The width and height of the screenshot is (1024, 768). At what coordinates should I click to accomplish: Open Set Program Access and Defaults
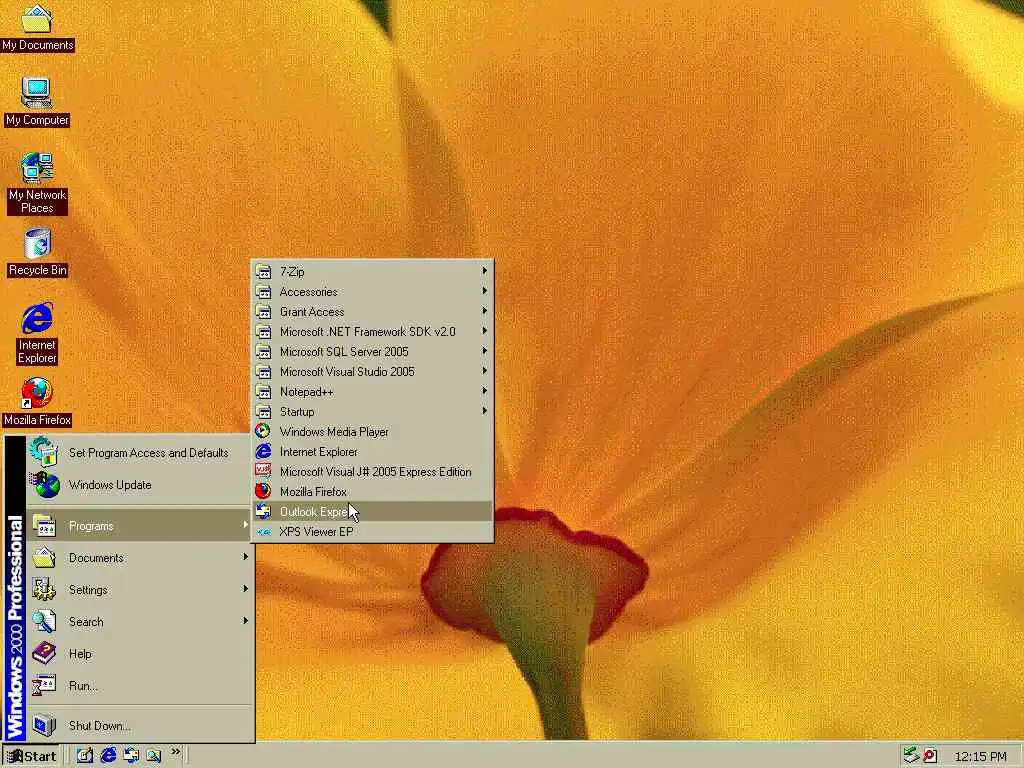(140, 453)
